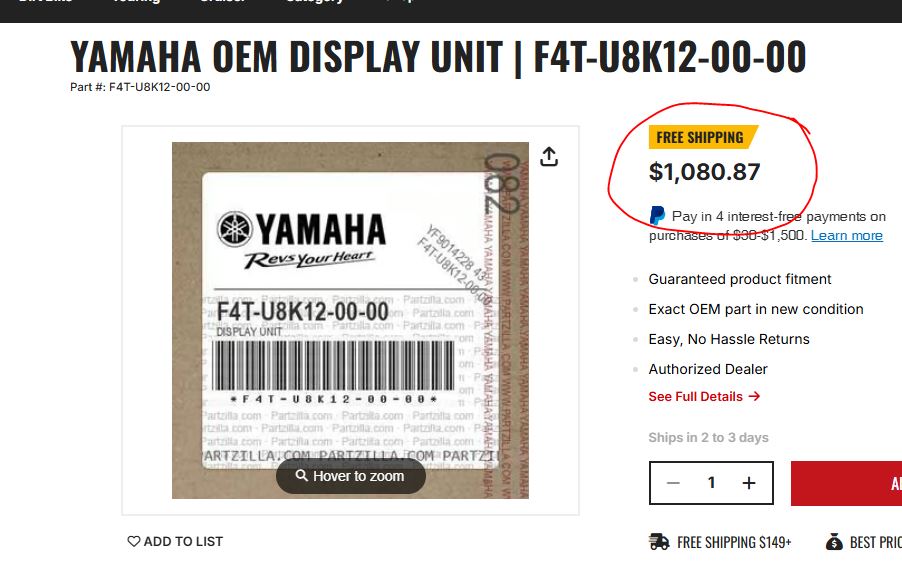Click the Part # F4T-U8K12-00-00 text

(140, 87)
